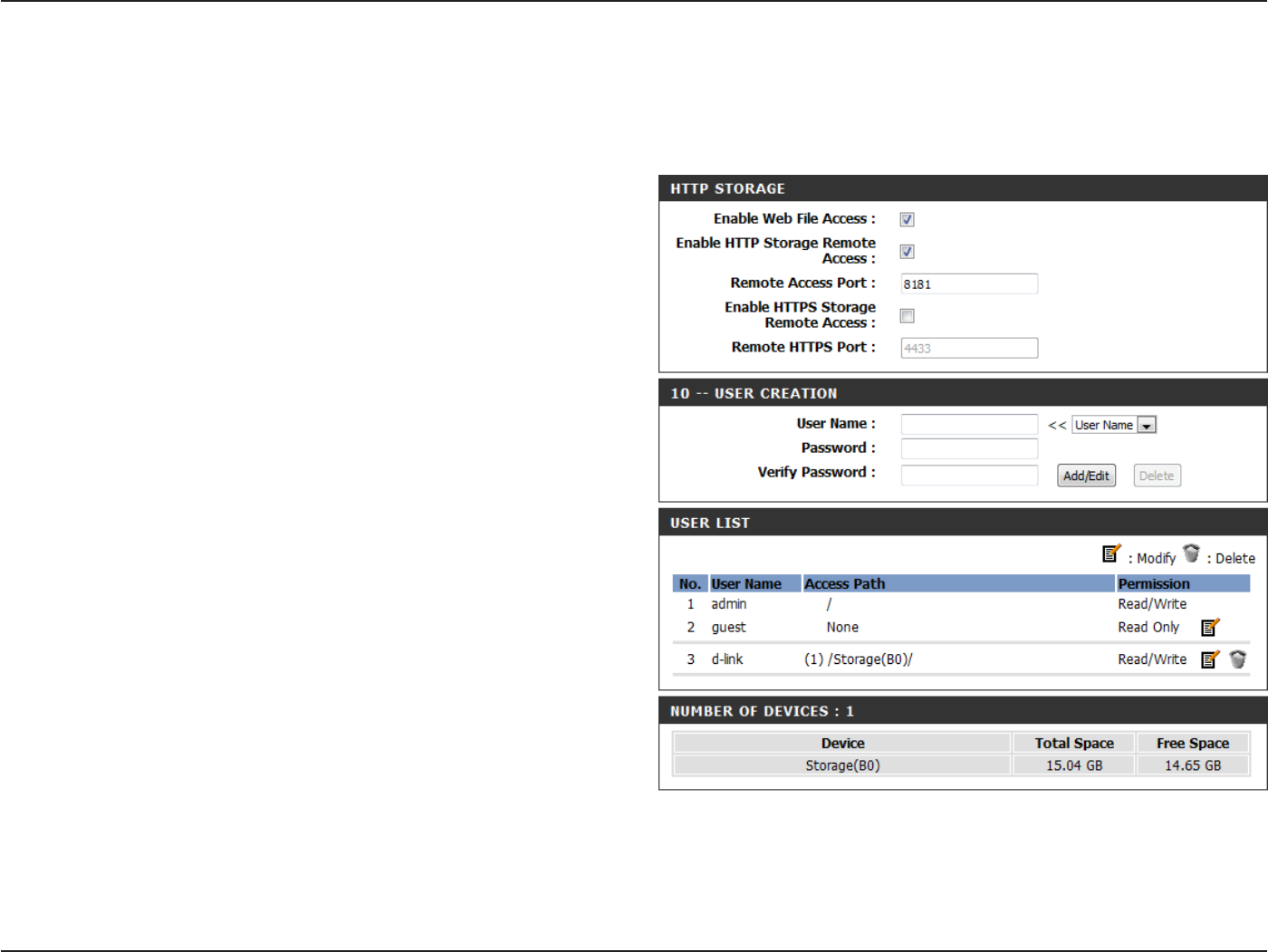This screenshot has height=952, width=1268.
Task: Click the greyed-out Delete button
Action: pyautogui.click(x=1157, y=476)
